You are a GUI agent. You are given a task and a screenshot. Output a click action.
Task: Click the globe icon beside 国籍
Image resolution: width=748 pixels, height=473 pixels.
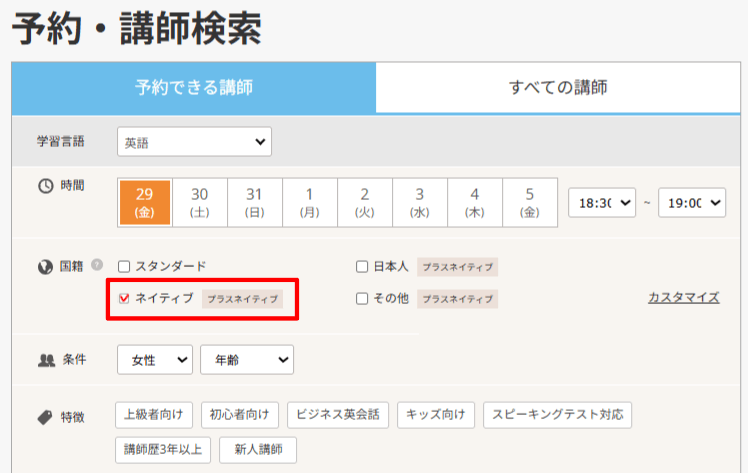click(x=44, y=267)
